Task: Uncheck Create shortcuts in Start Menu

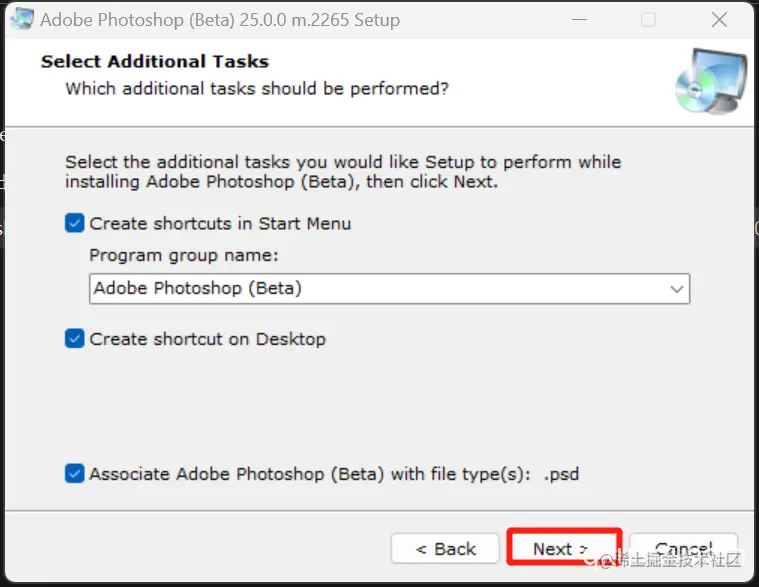Action: click(75, 224)
